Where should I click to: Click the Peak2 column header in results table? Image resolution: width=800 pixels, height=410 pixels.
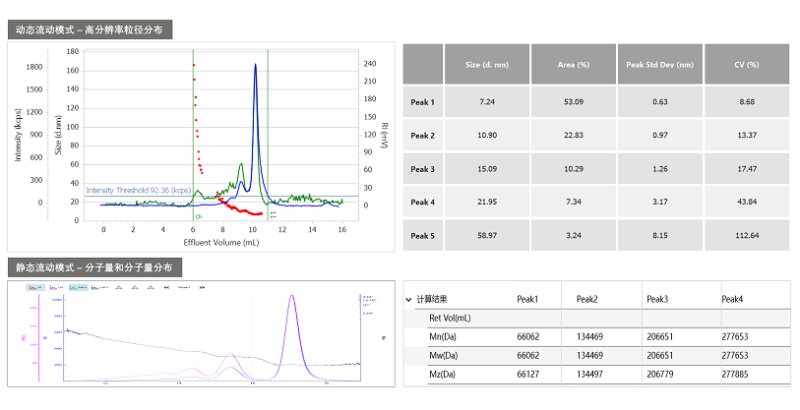(x=589, y=299)
